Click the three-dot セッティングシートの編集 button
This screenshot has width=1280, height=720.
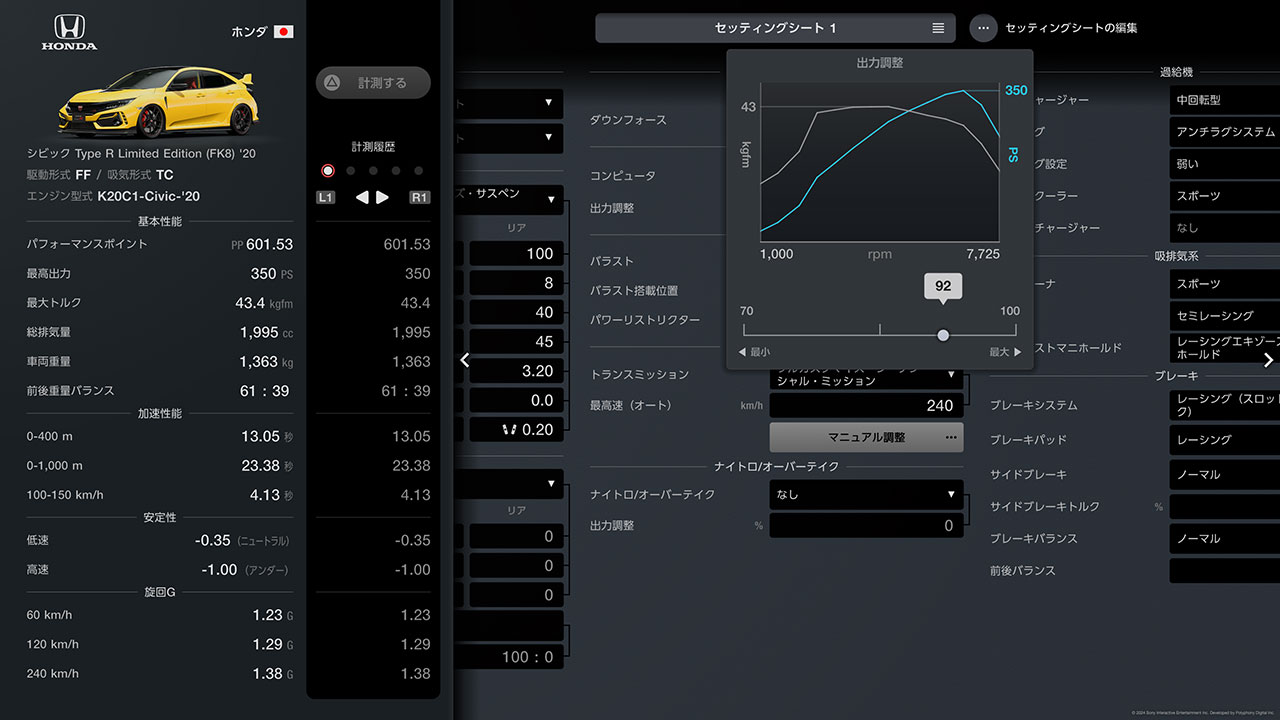pos(983,28)
